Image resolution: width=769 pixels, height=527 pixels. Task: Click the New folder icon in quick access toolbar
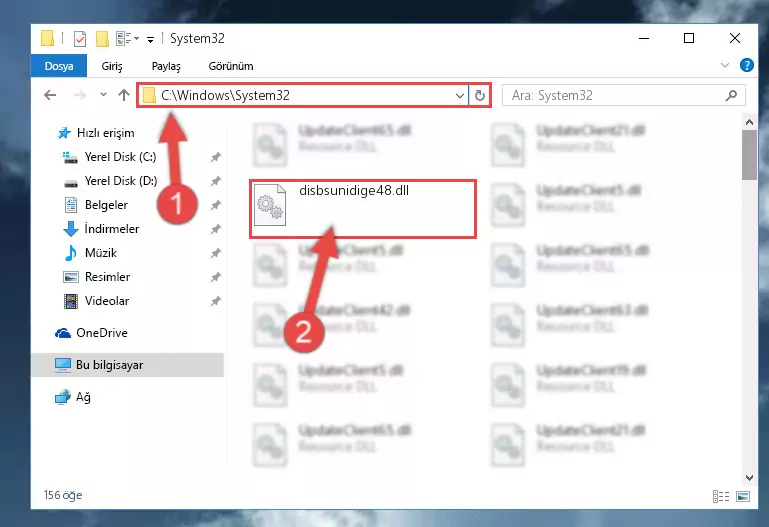point(102,38)
